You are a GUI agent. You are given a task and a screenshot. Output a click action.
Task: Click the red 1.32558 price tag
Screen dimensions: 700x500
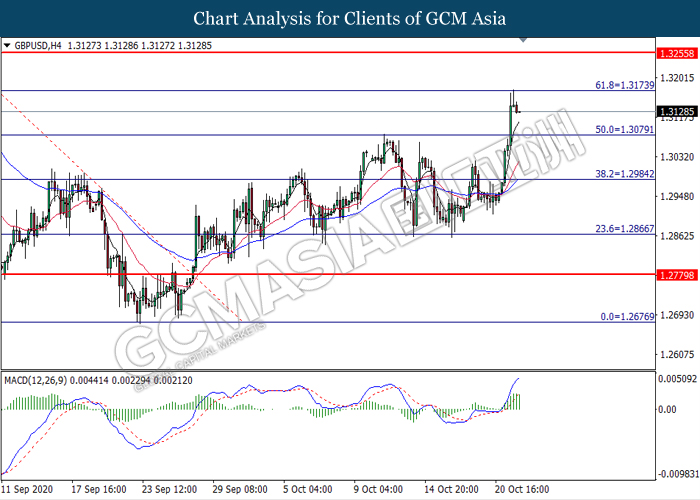[675, 51]
